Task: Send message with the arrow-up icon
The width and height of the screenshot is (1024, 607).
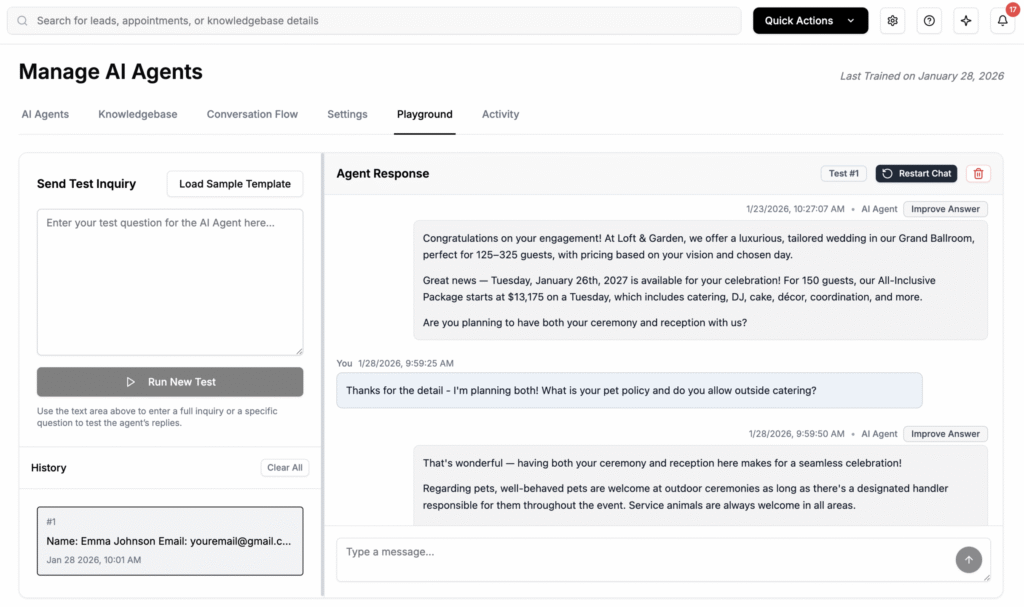Action: pyautogui.click(x=968, y=560)
